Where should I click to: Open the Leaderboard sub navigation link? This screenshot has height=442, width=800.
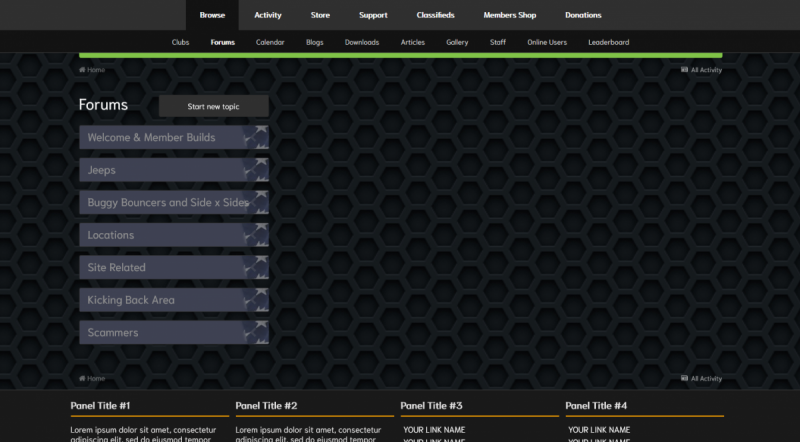tap(608, 42)
